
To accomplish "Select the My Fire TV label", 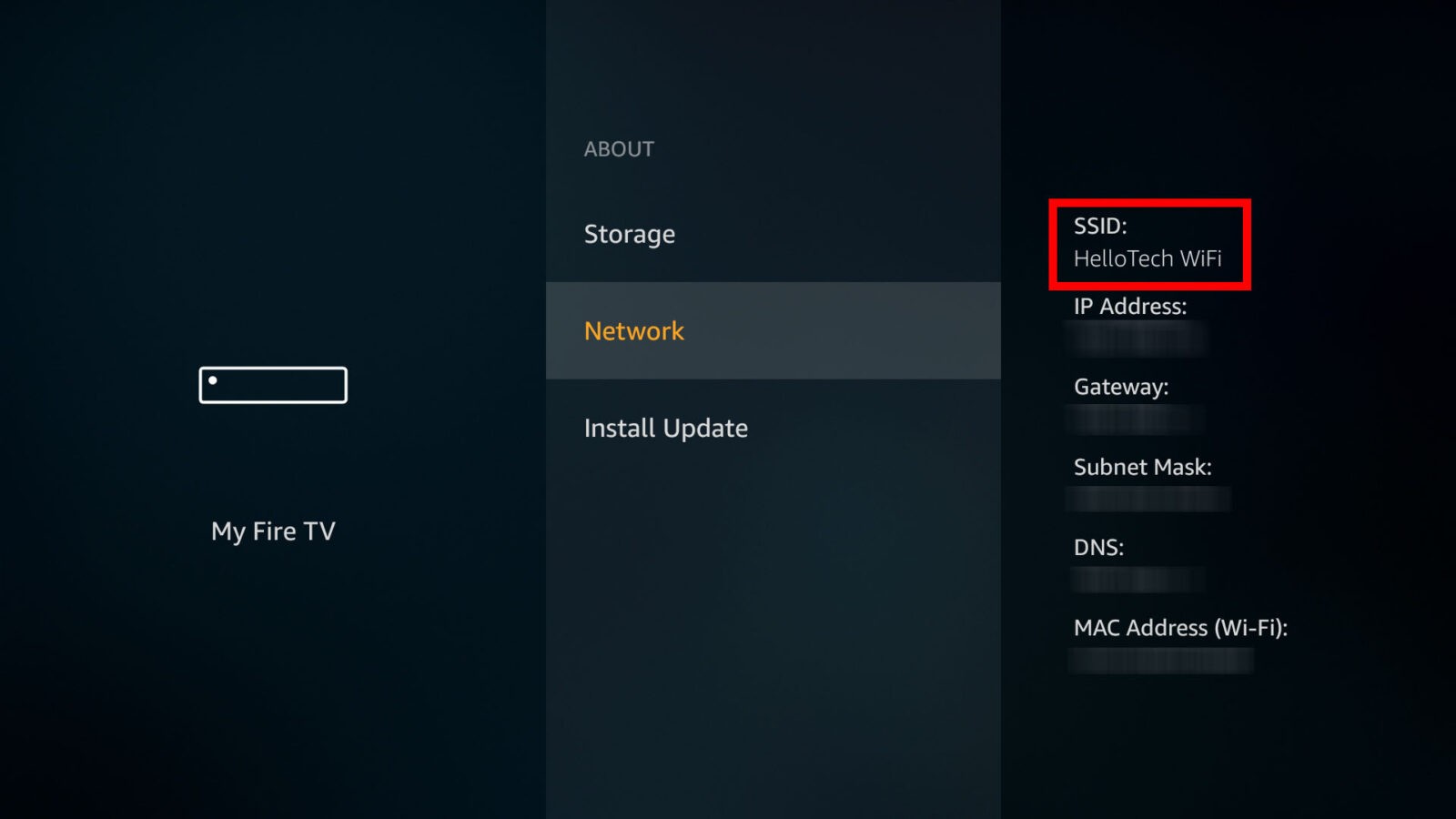I will click(x=273, y=531).
